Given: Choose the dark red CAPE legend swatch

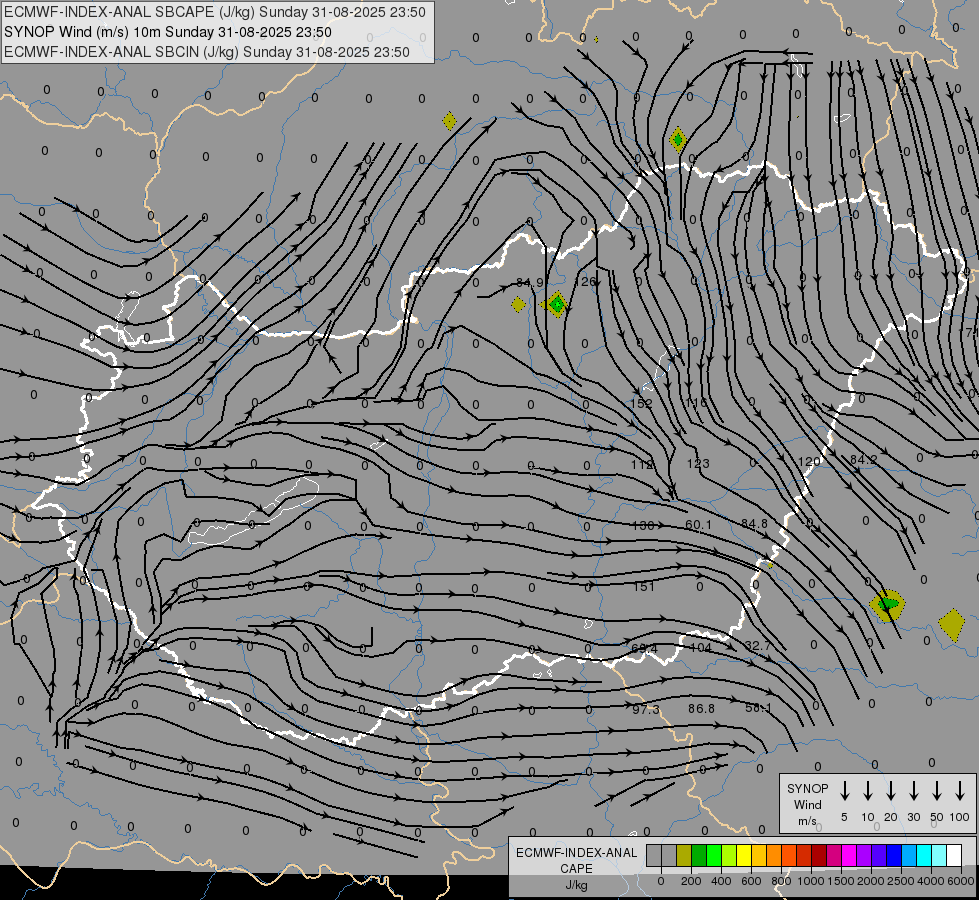Looking at the screenshot, I should click(819, 856).
